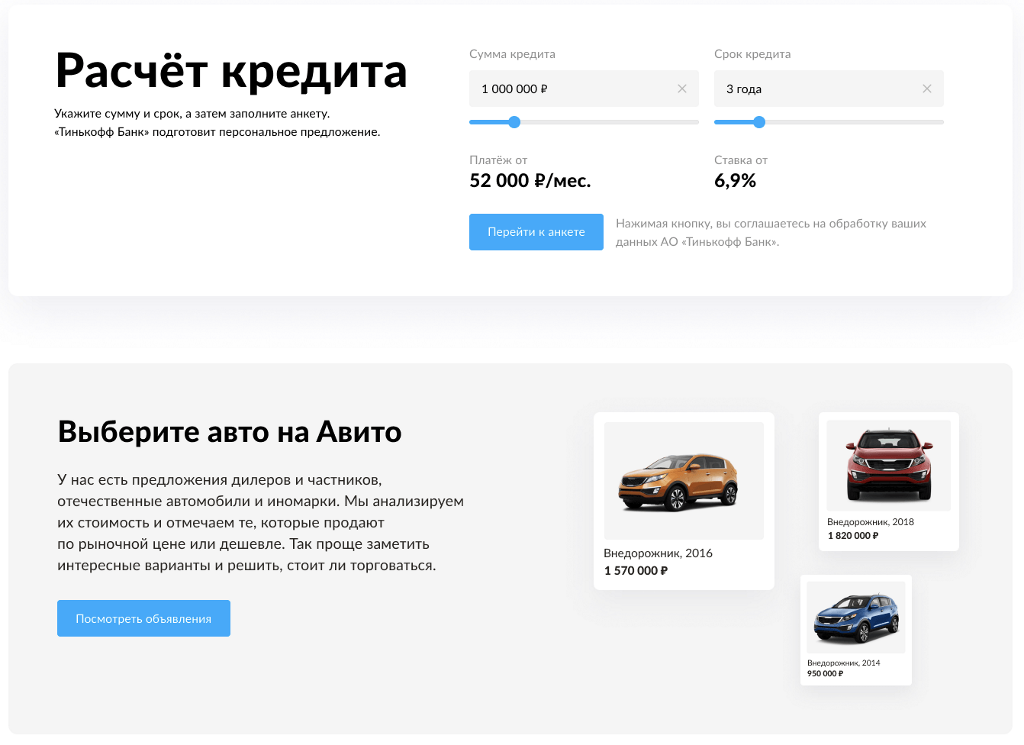The height and width of the screenshot is (745, 1024).
Task: Click the 1 570 000 ₽ price label
Action: (x=636, y=571)
